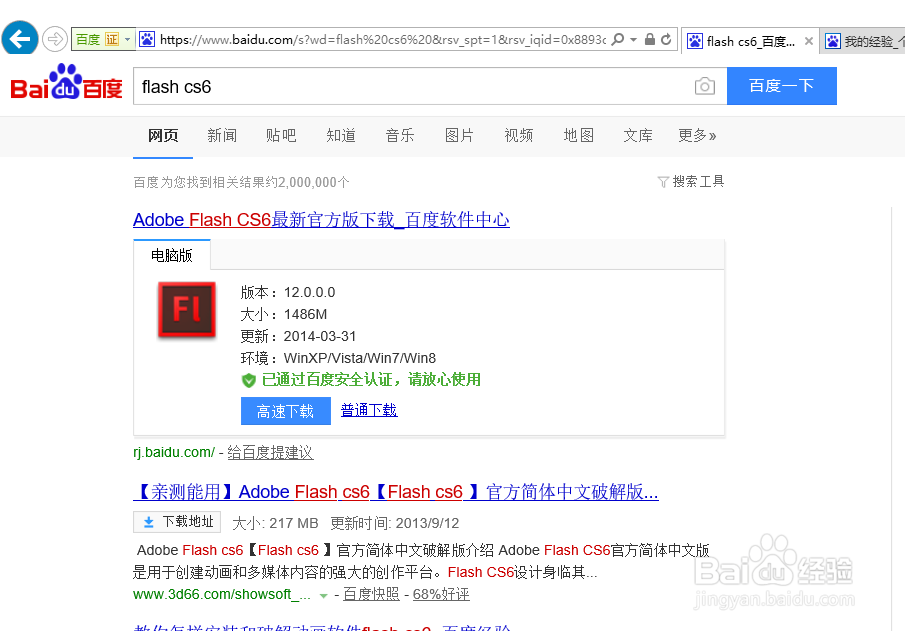Click the 已通过百度安全认证 text
This screenshot has width=905, height=631.
tap(371, 380)
